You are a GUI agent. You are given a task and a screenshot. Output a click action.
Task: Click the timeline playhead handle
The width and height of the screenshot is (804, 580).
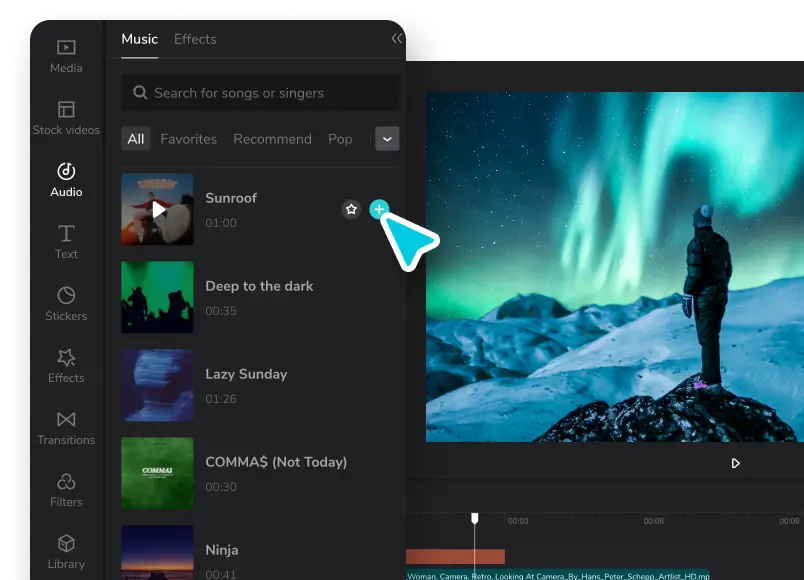[x=475, y=518]
